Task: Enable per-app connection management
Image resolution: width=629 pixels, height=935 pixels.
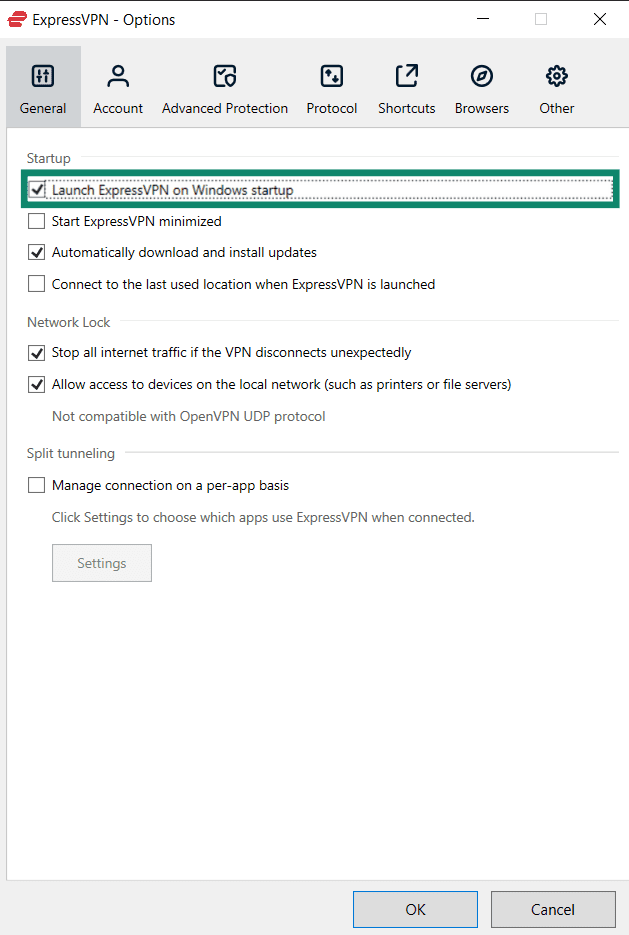Action: click(36, 485)
